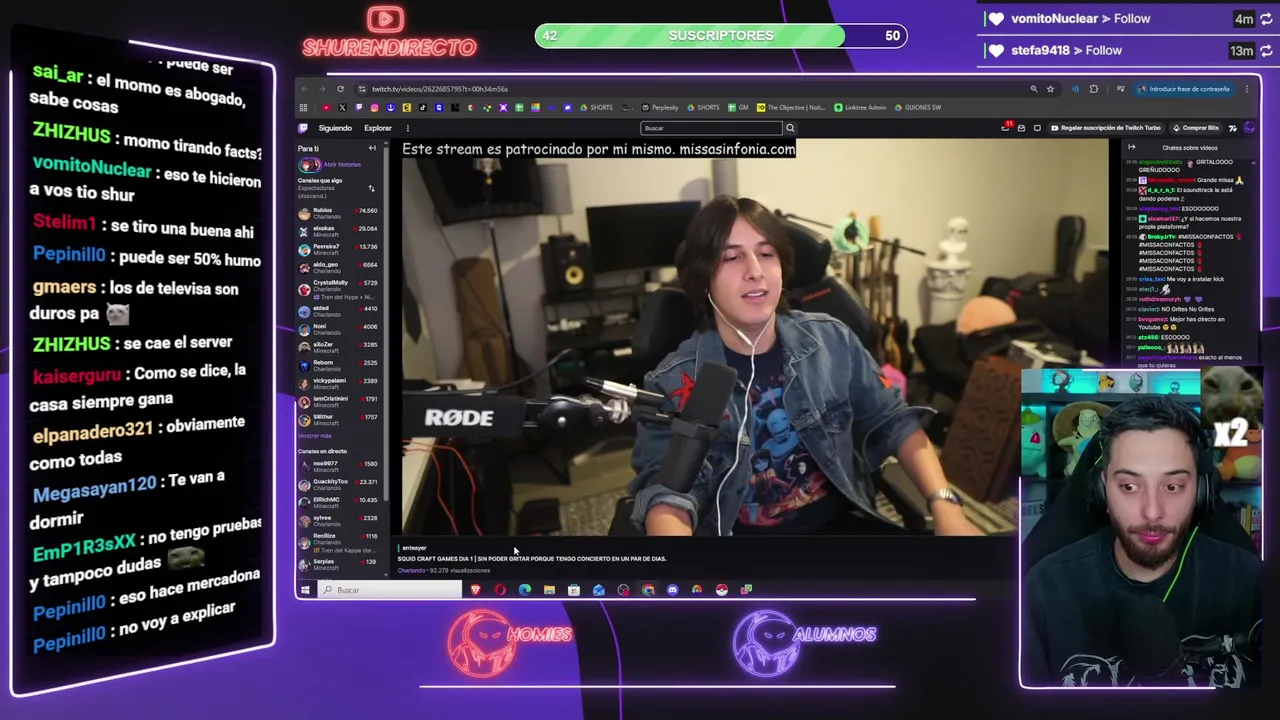Image resolution: width=1280 pixels, height=720 pixels.
Task: Click the Mostrar más sidebar link
Action: pos(314,436)
